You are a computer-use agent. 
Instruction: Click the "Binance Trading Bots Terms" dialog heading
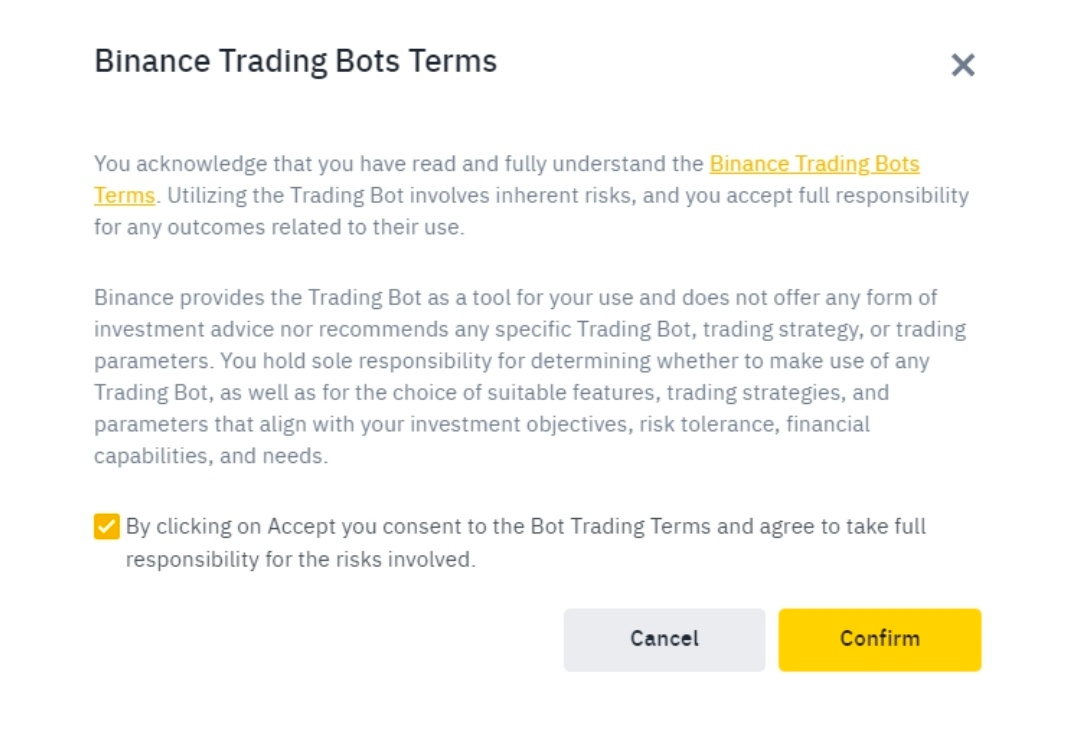(295, 61)
